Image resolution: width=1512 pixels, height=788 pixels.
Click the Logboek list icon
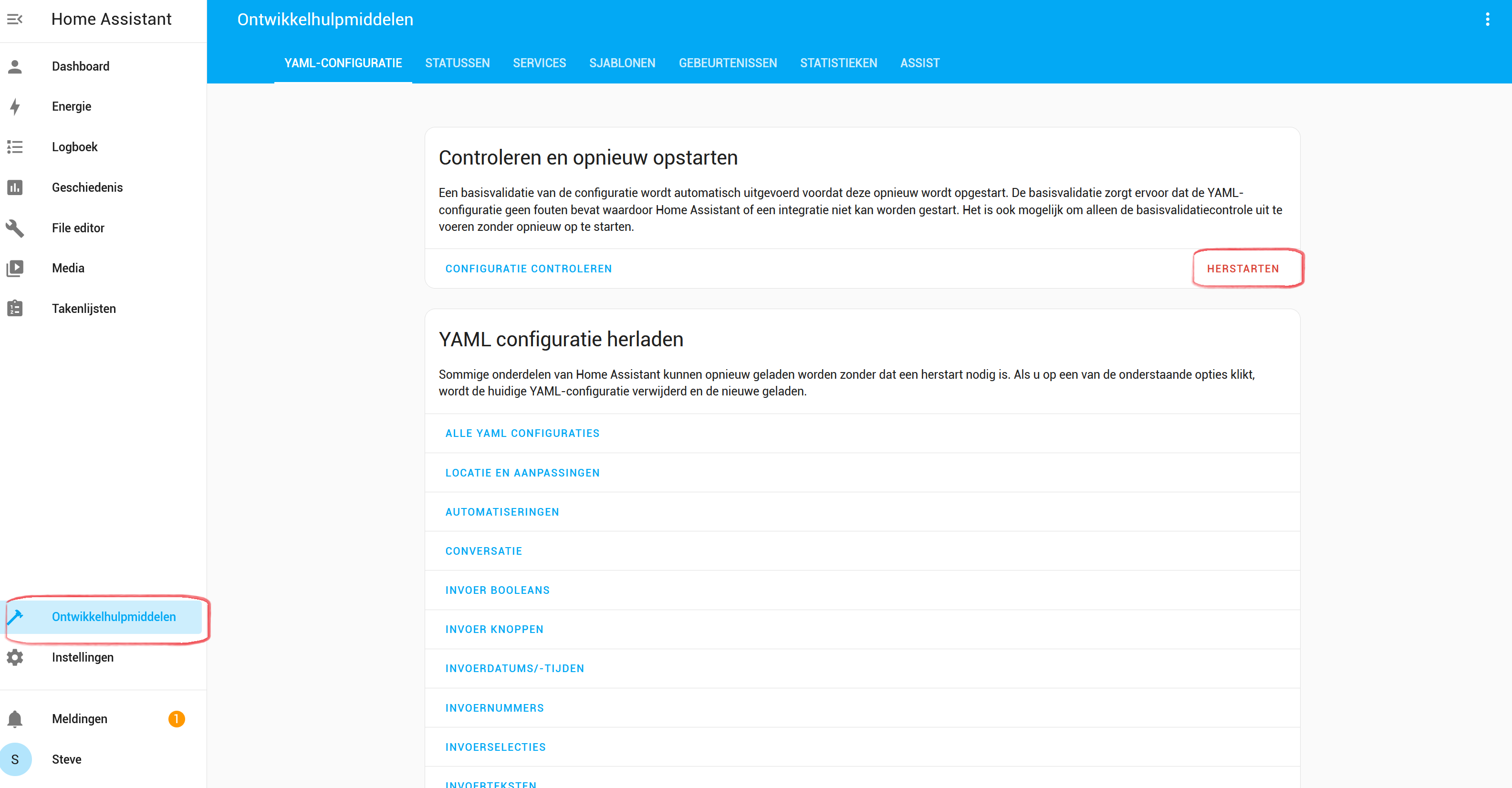[15, 147]
